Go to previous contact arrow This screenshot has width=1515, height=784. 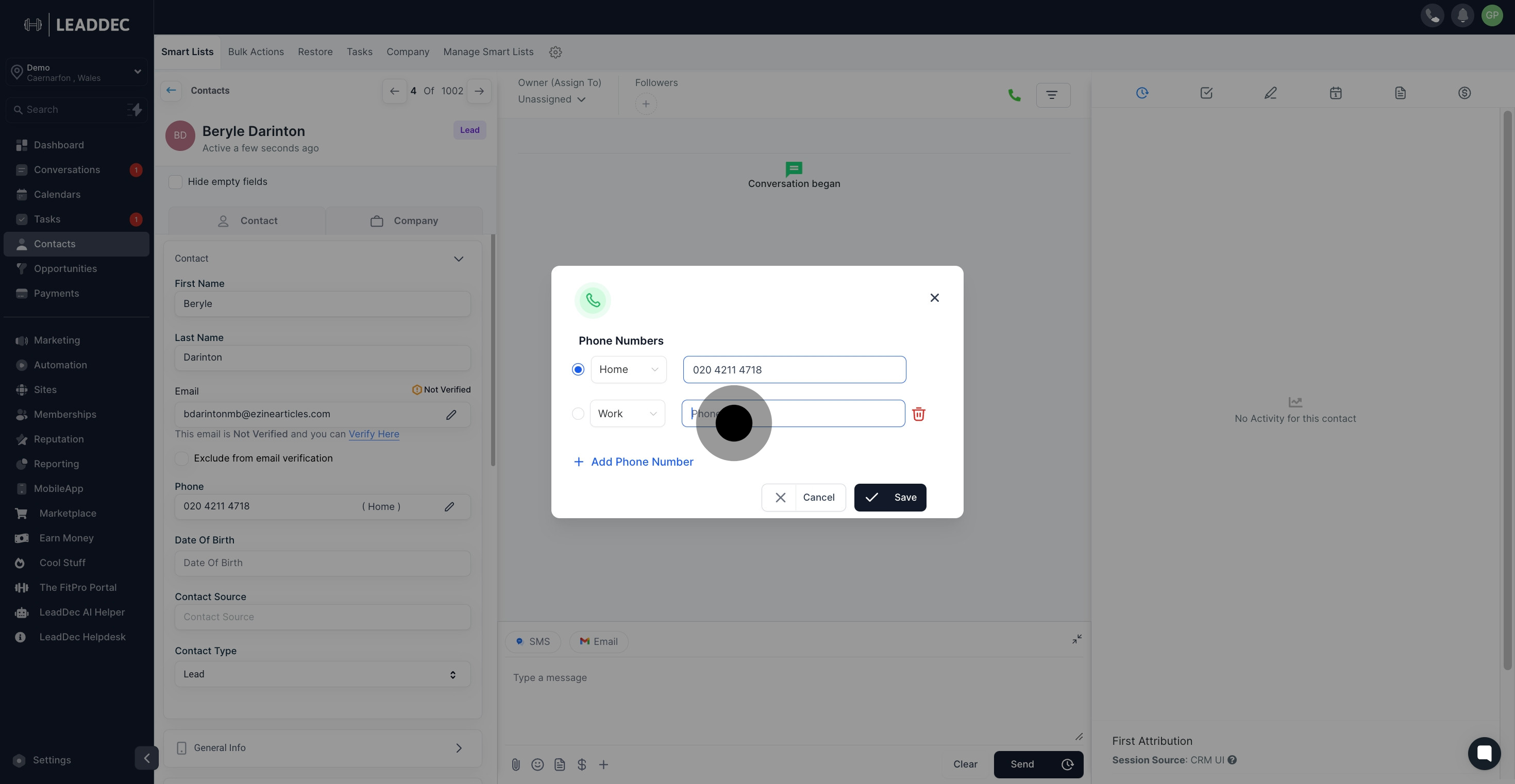click(394, 91)
